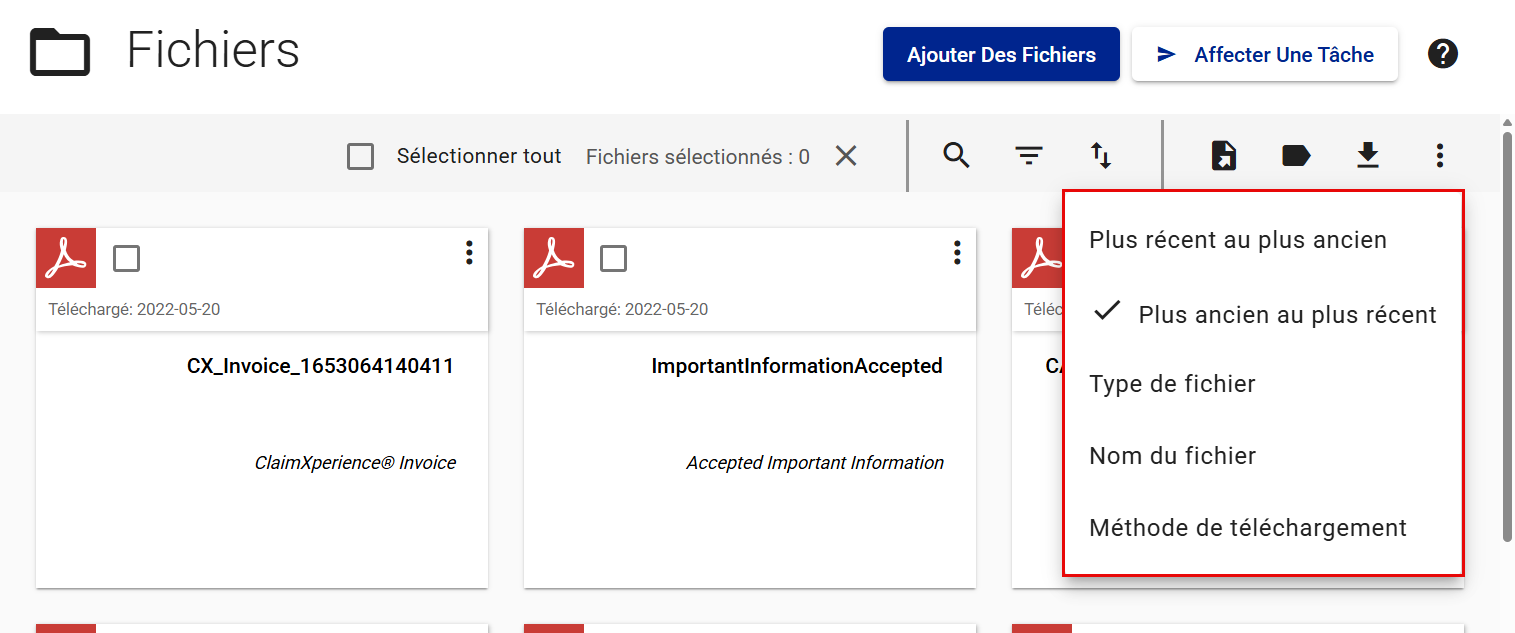1515x633 pixels.
Task: Open toolbar more options vertical dots
Action: coord(1439,156)
